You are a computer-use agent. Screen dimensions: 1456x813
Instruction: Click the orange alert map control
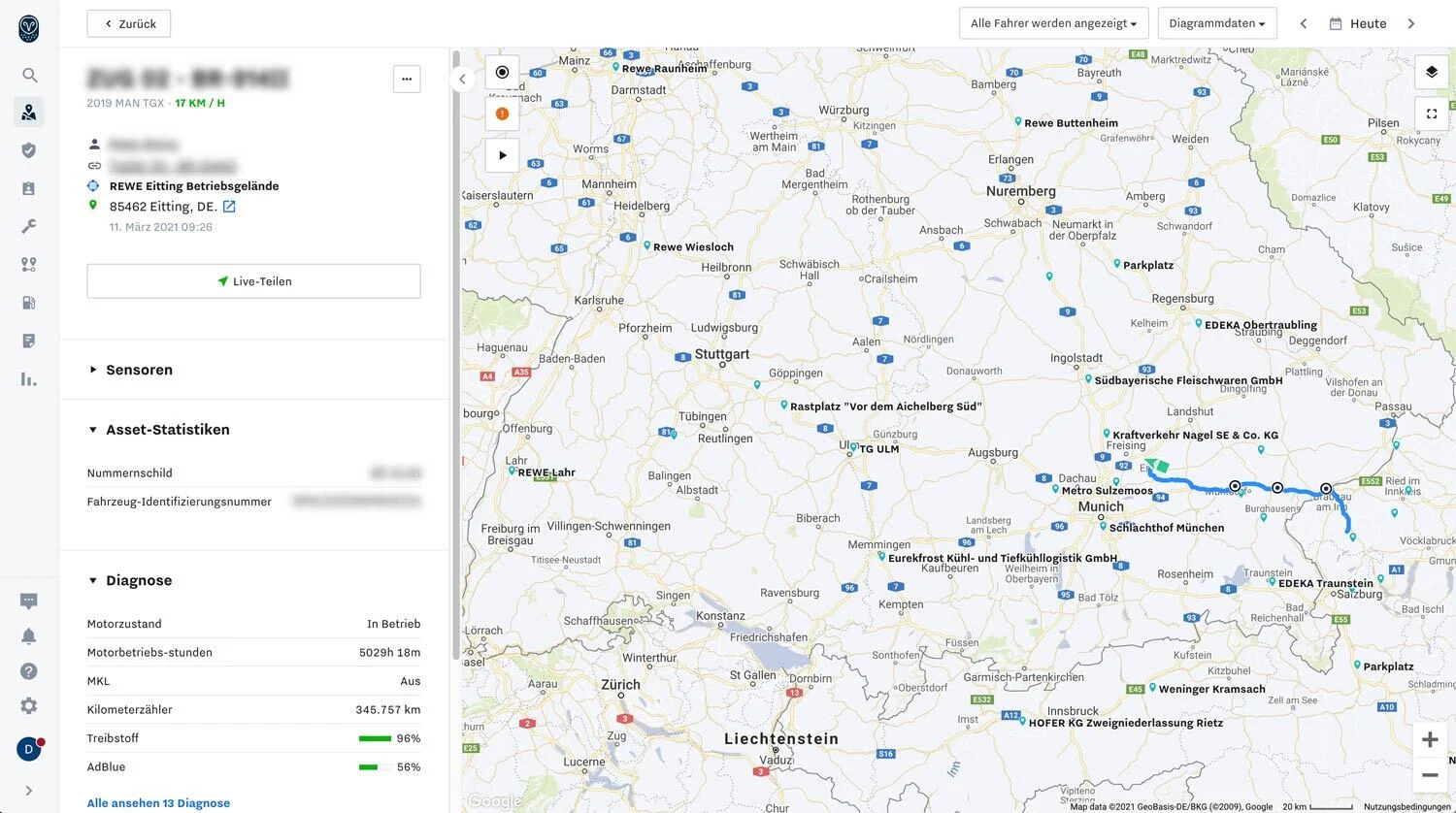(502, 114)
